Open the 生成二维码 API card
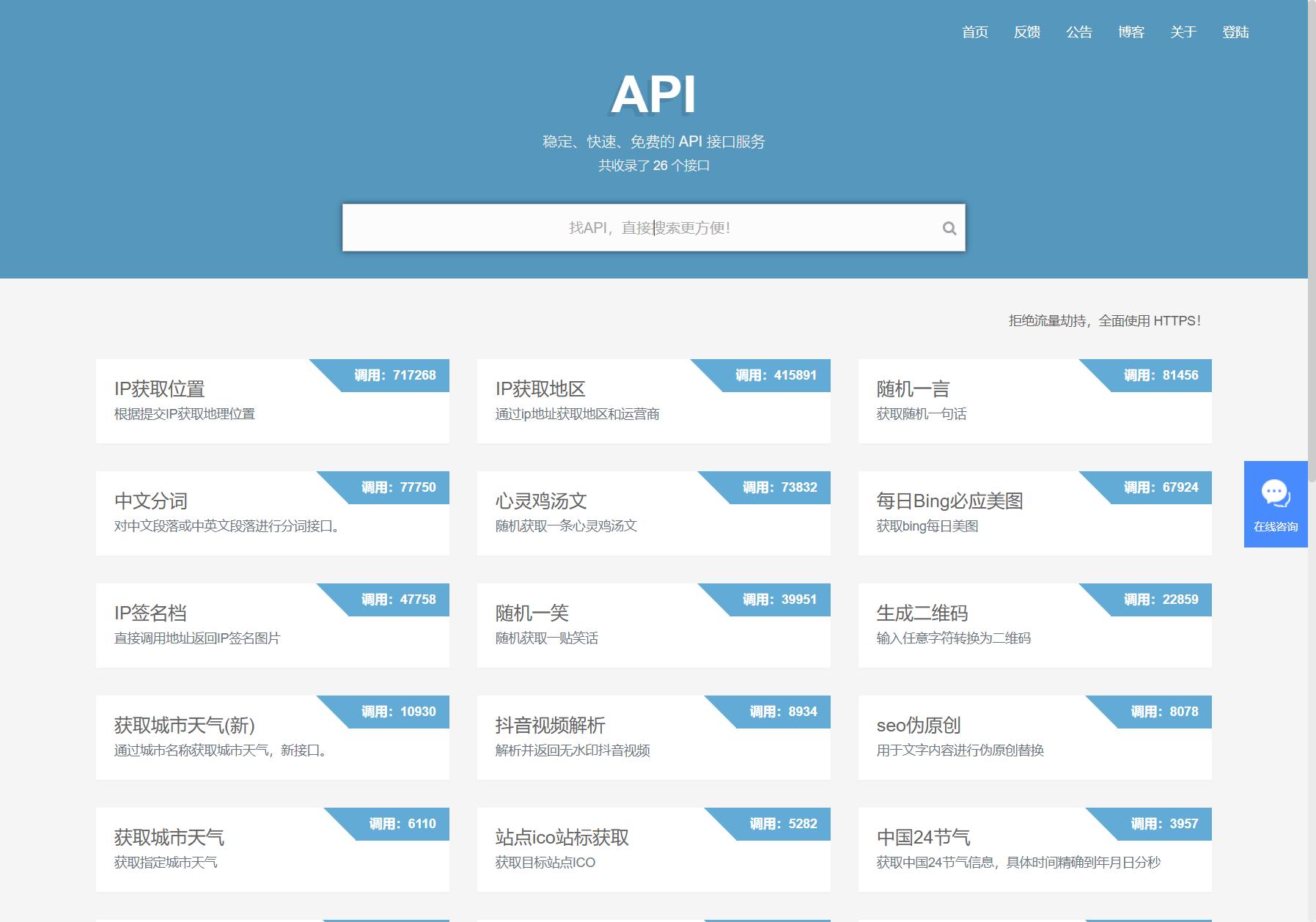 [1035, 625]
